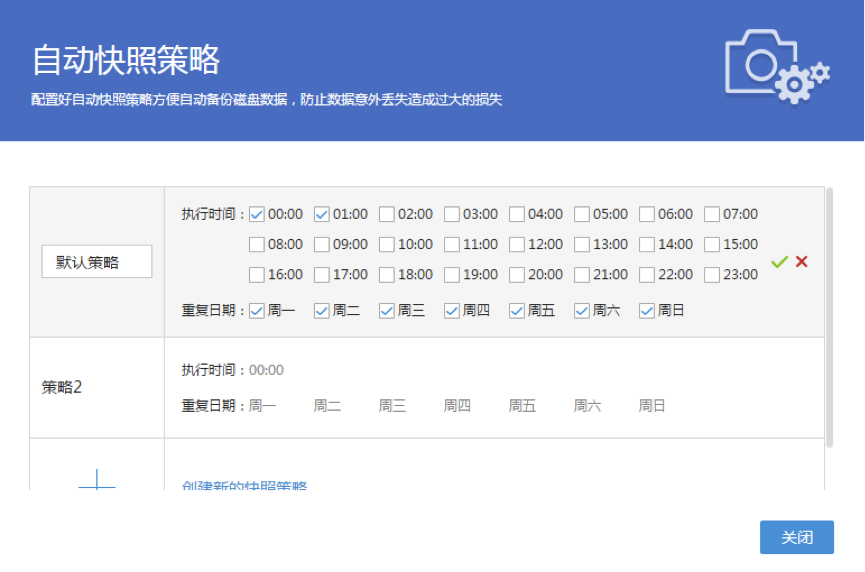Enable the 16:00 time checkbox
Viewport: 865px width, 572px height.
tap(257, 274)
